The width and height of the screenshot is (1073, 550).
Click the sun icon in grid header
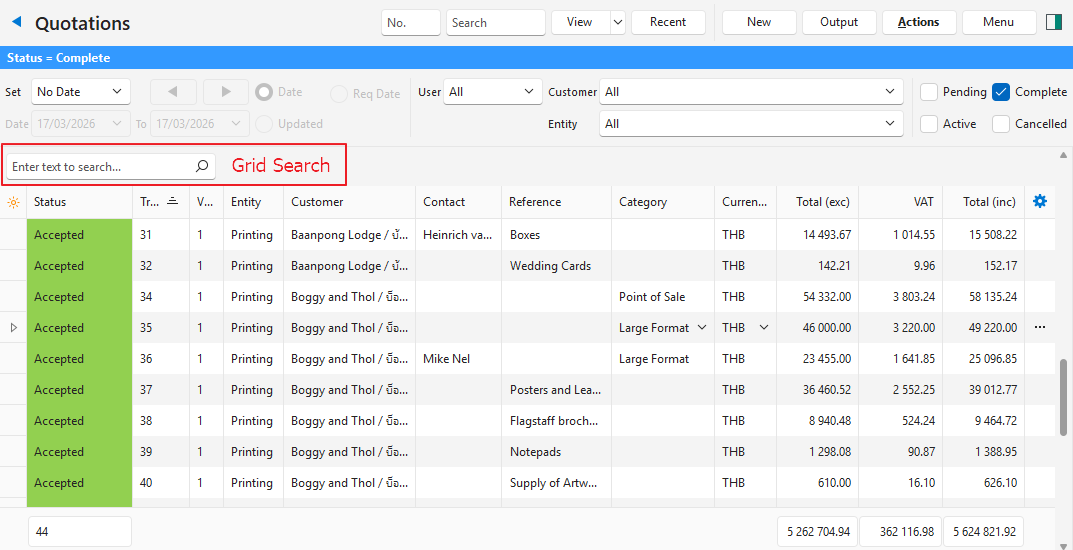click(x=13, y=202)
